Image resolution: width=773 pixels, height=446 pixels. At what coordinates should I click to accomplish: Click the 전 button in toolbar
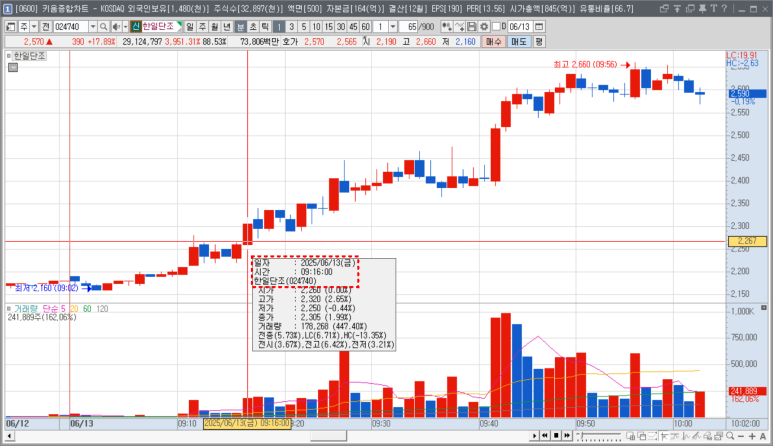45,27
